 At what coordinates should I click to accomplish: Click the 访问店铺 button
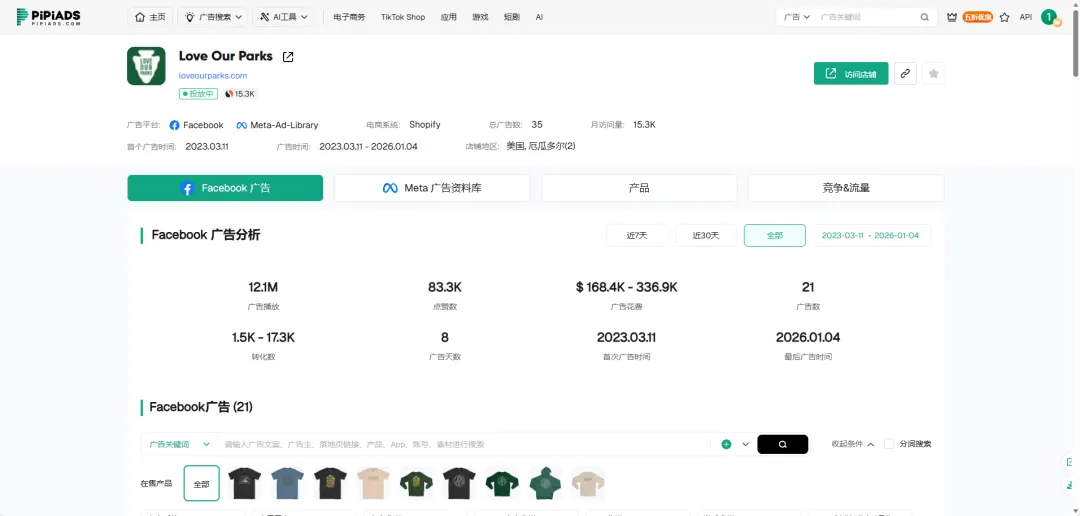[851, 74]
